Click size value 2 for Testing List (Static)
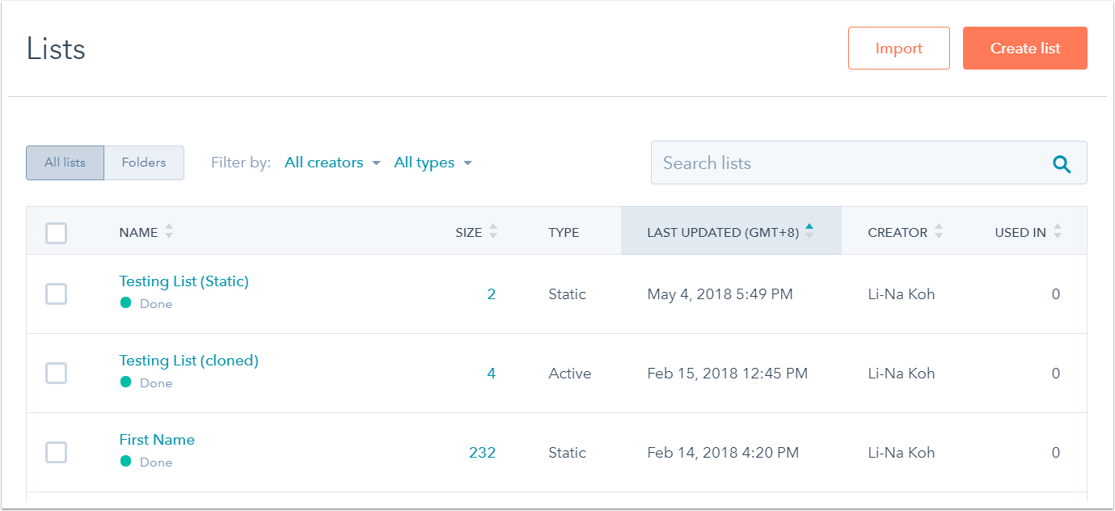Viewport: 1115px width, 511px height. click(x=491, y=294)
